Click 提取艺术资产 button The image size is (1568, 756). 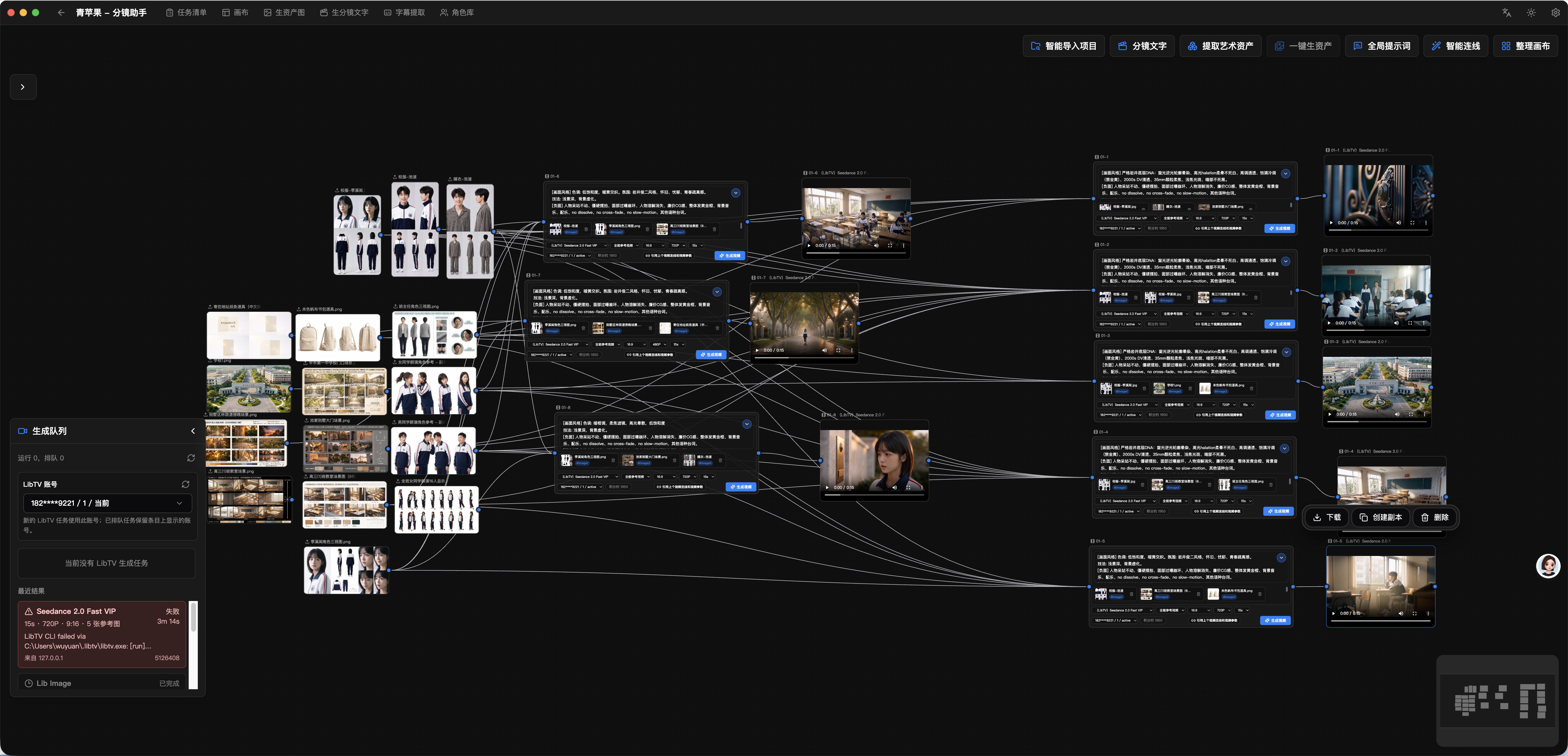[x=1220, y=46]
